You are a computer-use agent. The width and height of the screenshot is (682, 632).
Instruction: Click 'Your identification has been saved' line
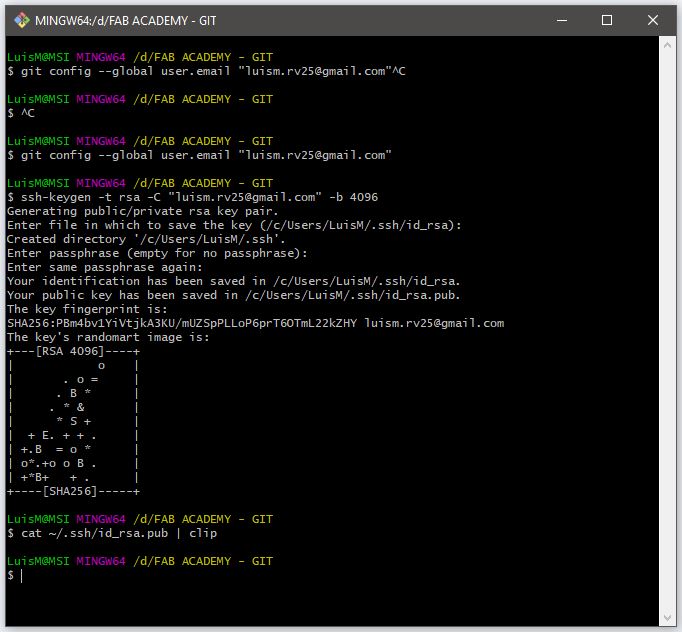pos(234,281)
